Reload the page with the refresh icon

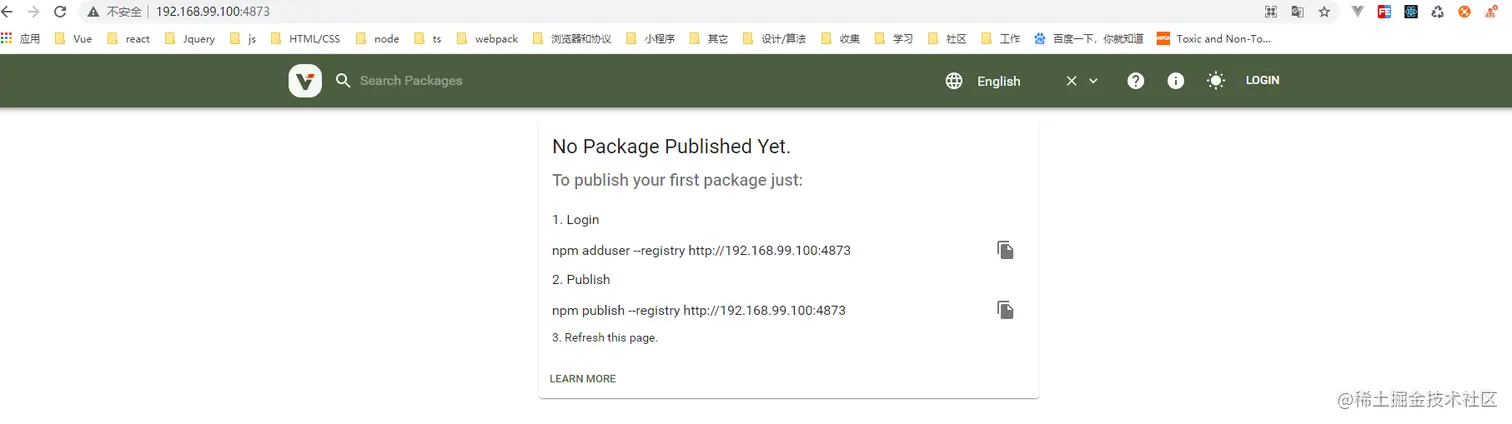coord(60,12)
